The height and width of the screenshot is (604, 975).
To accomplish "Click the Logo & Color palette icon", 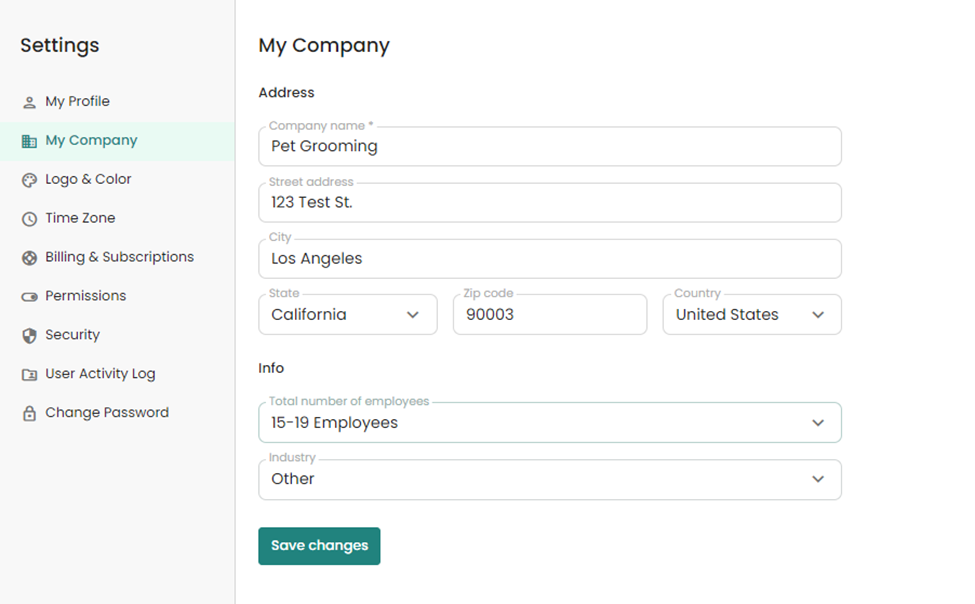I will coord(29,180).
